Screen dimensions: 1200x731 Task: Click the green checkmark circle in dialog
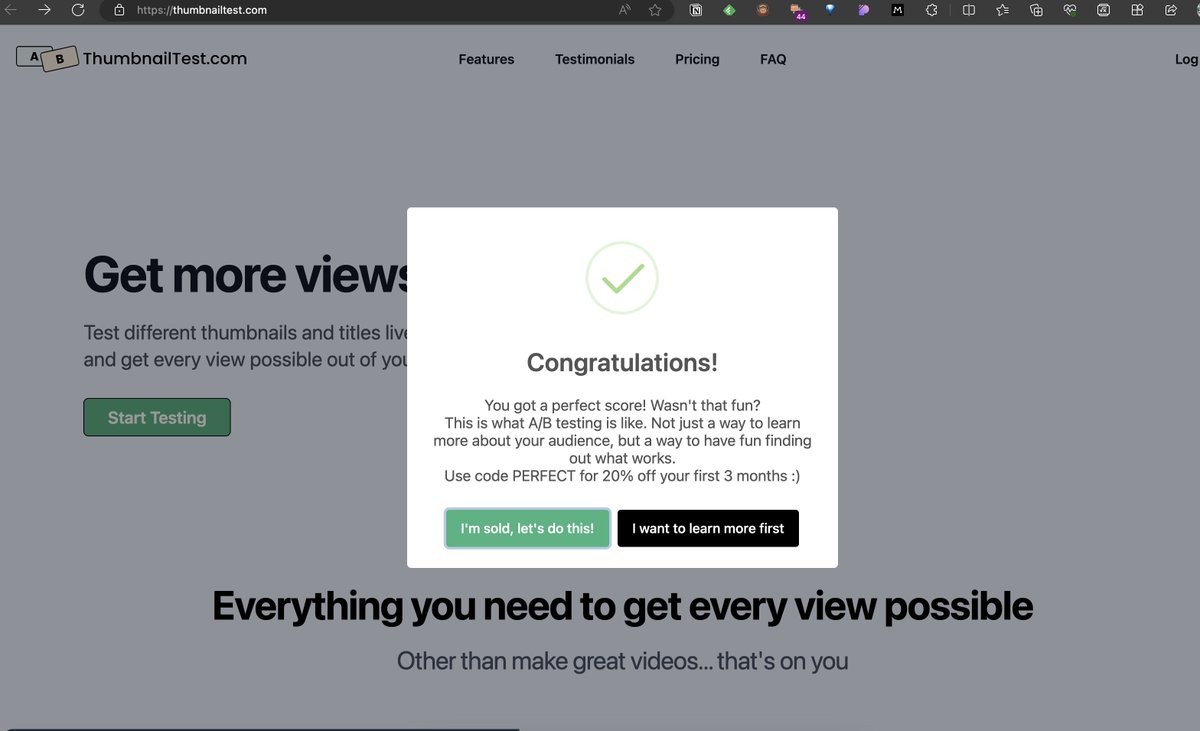click(x=622, y=278)
